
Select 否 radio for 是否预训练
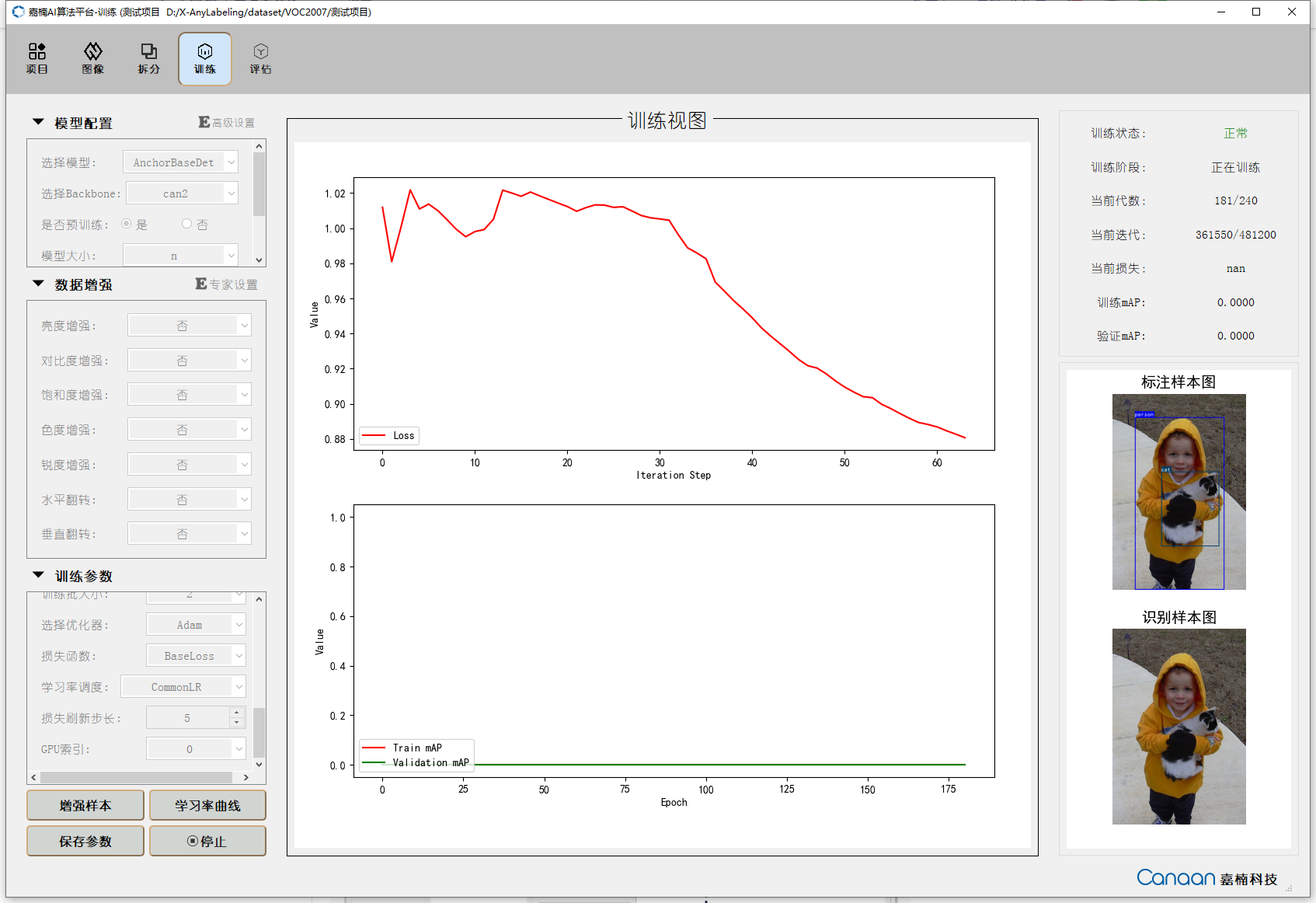click(x=186, y=224)
